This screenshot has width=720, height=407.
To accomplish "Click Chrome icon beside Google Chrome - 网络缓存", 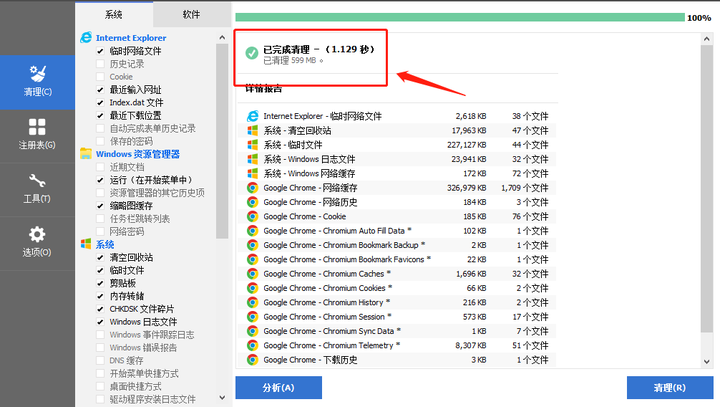I will pos(253,187).
